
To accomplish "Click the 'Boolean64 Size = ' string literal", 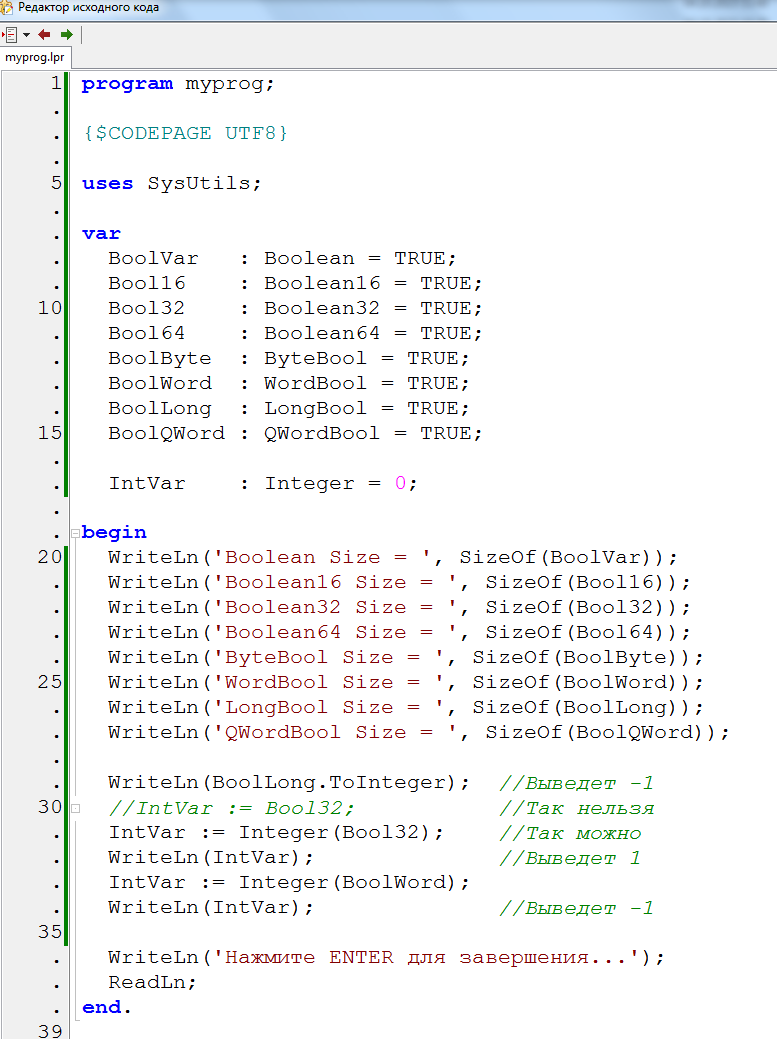I will click(335, 633).
